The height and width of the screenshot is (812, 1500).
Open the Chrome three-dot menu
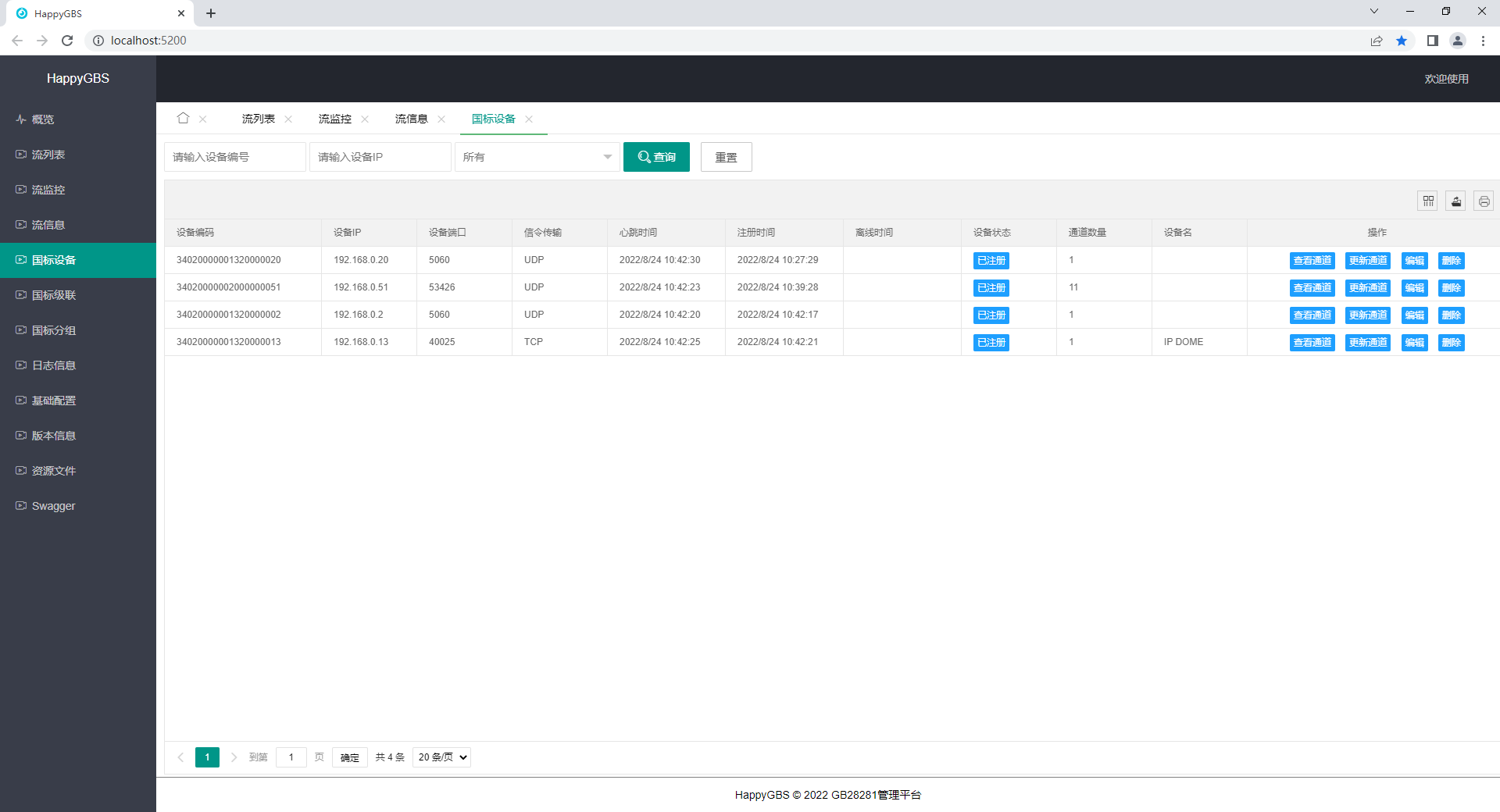(1483, 41)
